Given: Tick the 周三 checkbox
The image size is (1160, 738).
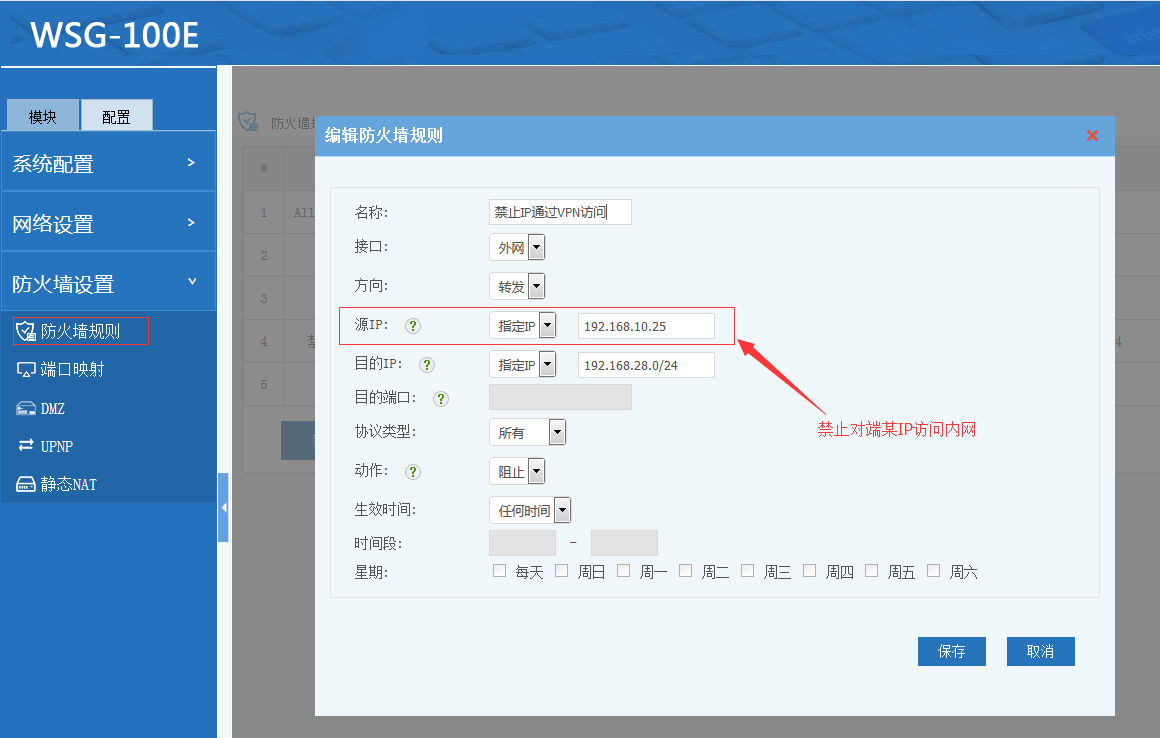Looking at the screenshot, I should (x=747, y=571).
